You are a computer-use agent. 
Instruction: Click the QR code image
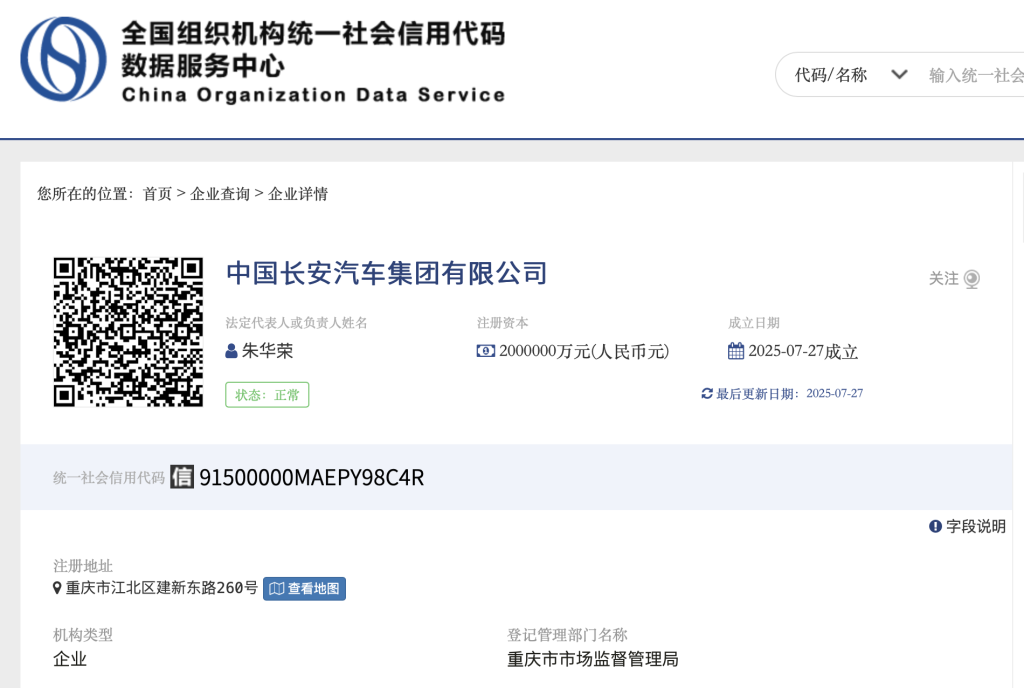[x=128, y=332]
